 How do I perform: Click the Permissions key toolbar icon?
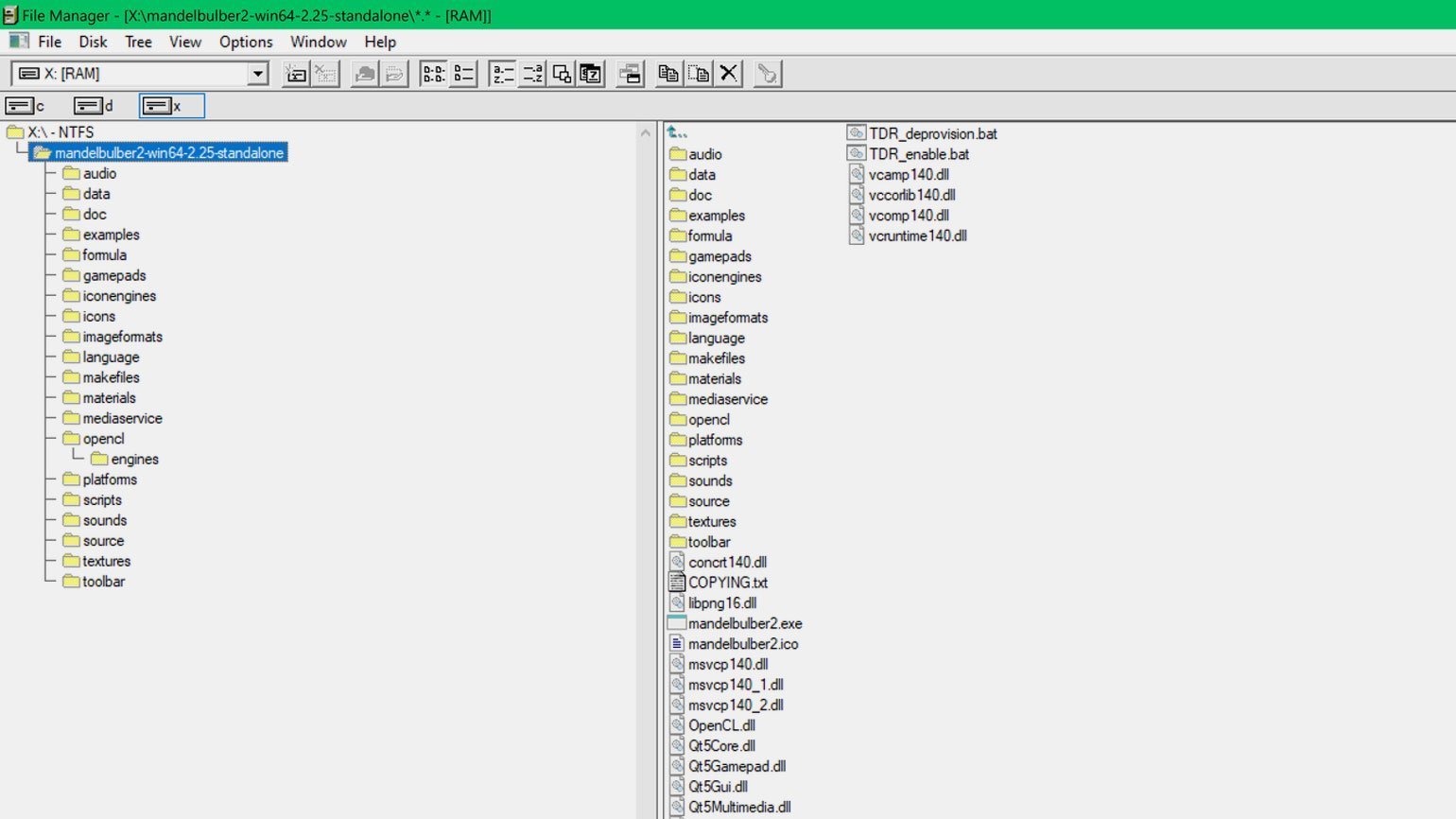[x=767, y=74]
